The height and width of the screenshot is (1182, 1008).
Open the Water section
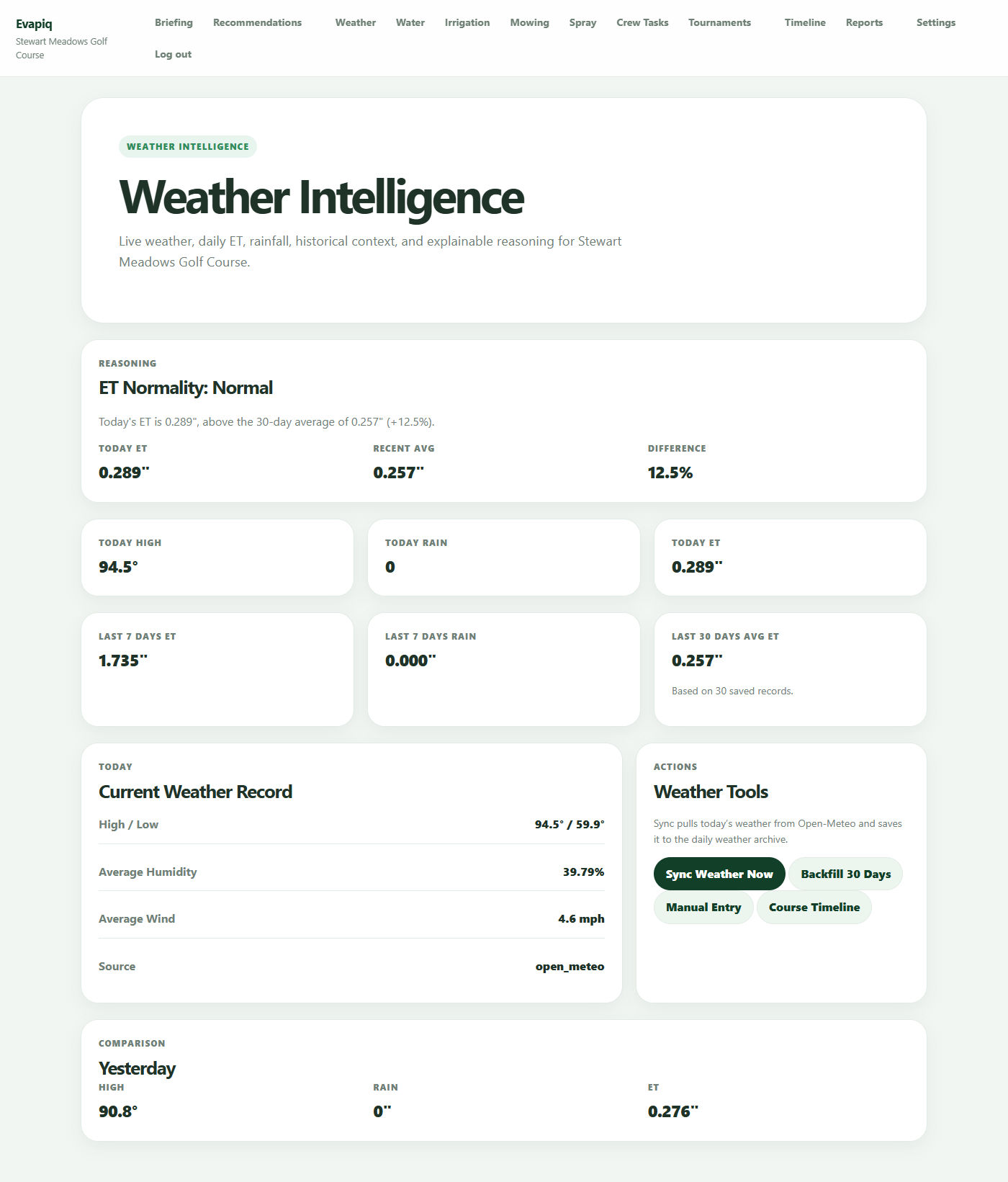[410, 22]
